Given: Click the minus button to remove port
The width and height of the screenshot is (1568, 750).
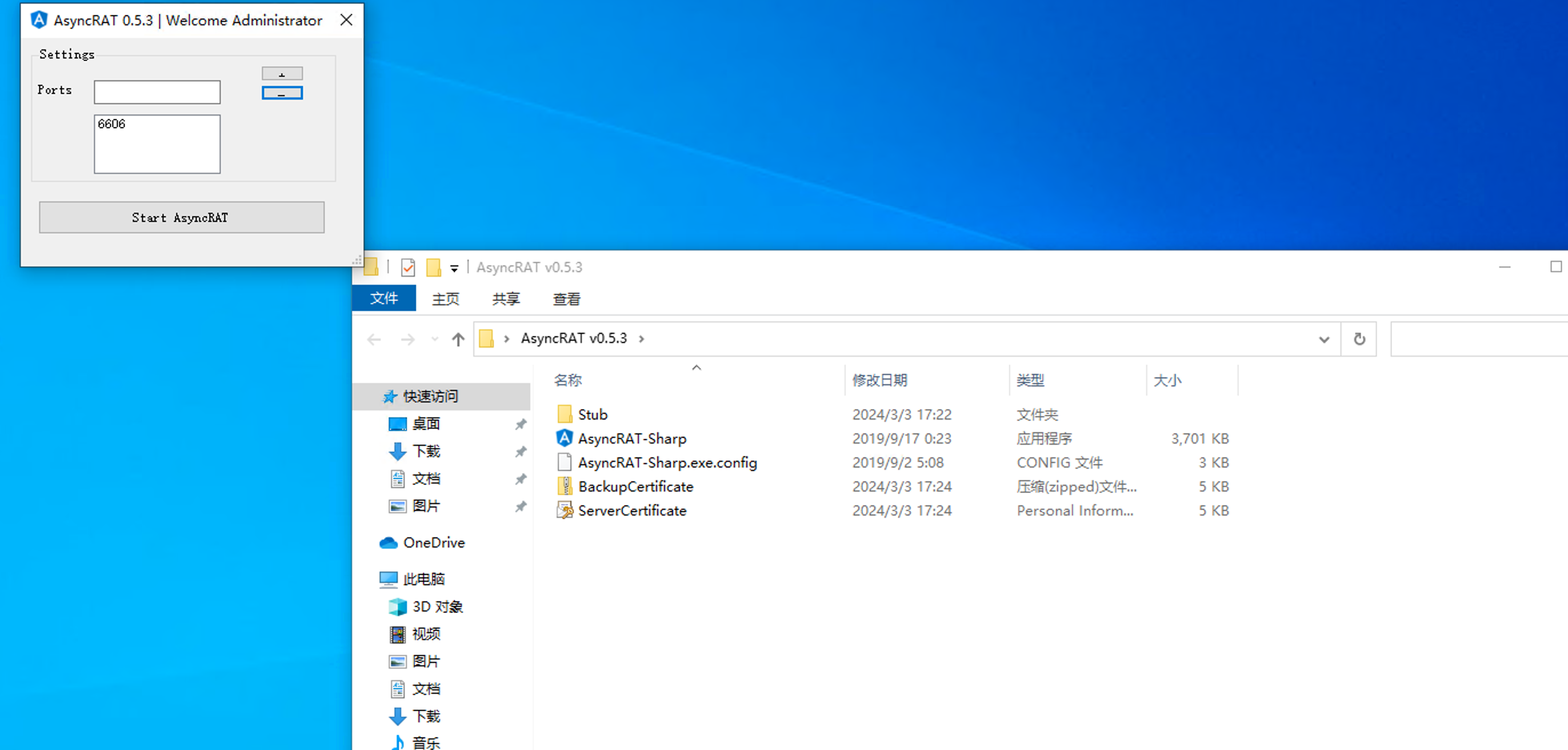Looking at the screenshot, I should (282, 93).
